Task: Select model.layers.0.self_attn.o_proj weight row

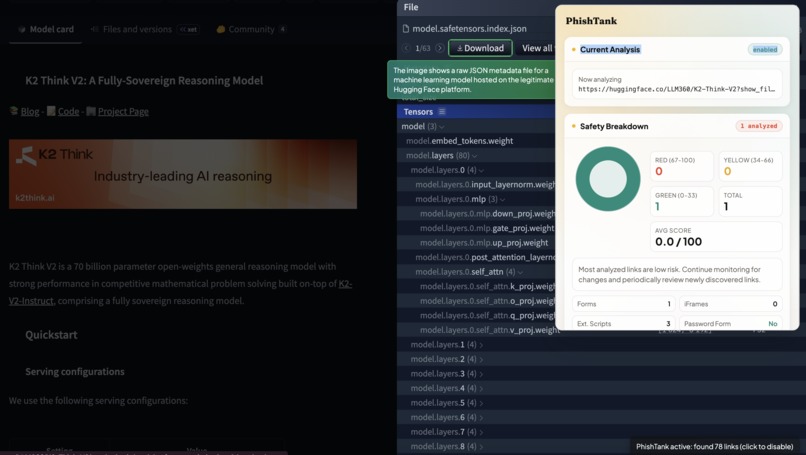Action: tap(476, 301)
